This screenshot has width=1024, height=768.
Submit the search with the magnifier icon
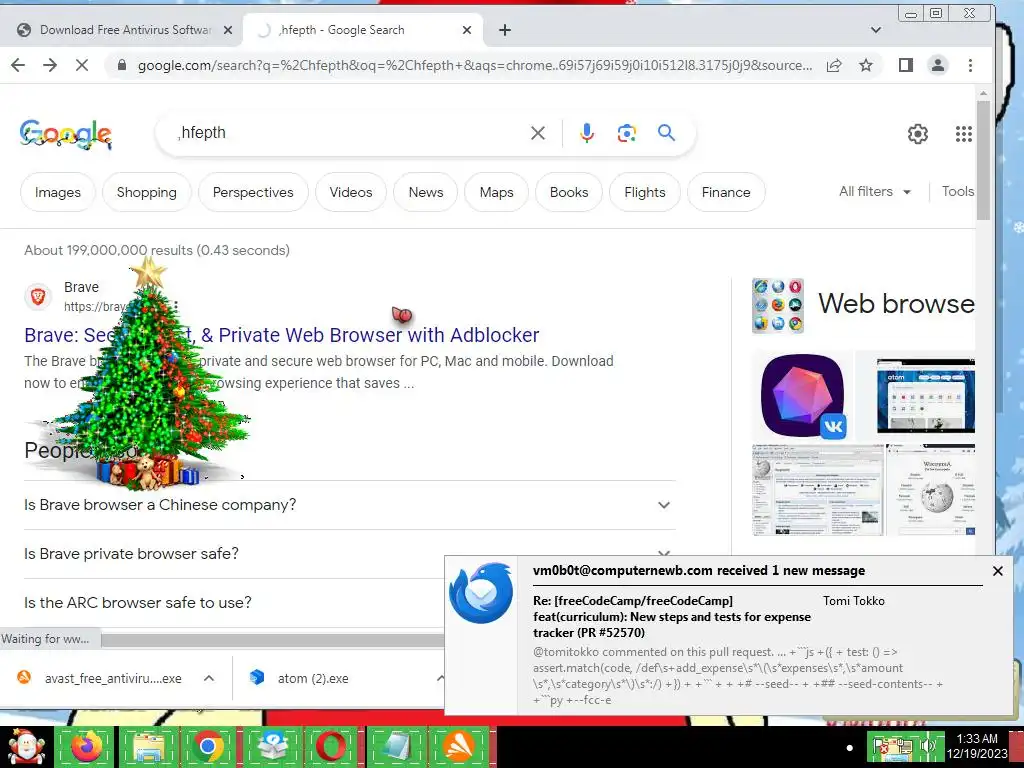(666, 133)
